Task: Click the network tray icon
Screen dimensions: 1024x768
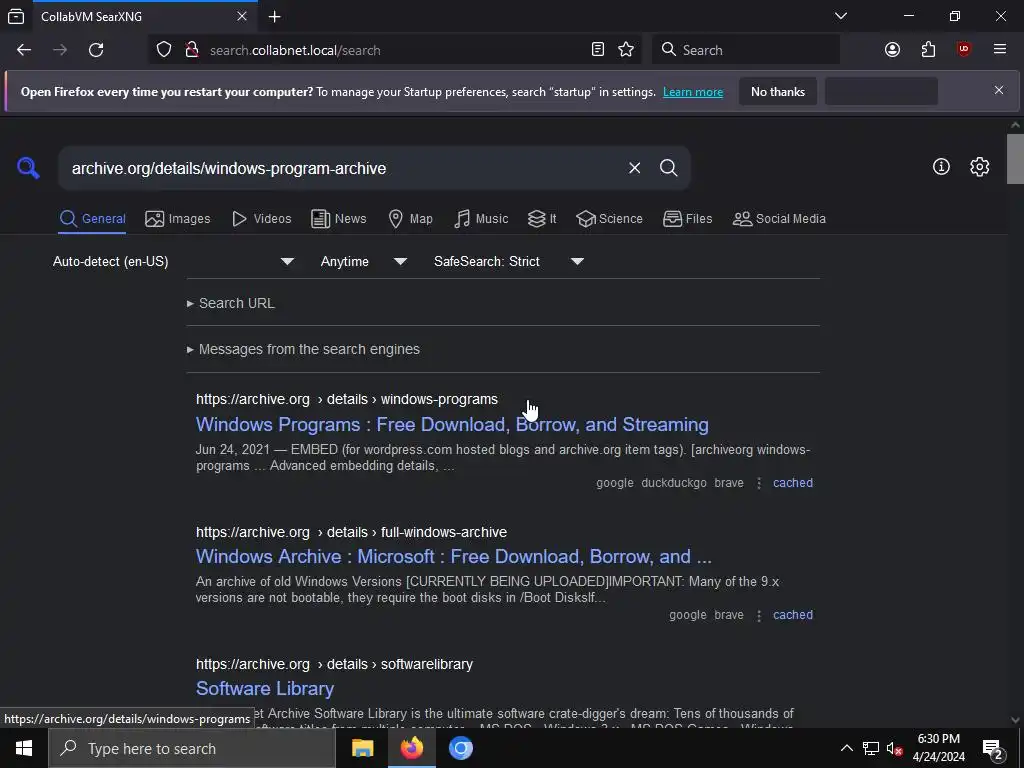Action: click(871, 748)
